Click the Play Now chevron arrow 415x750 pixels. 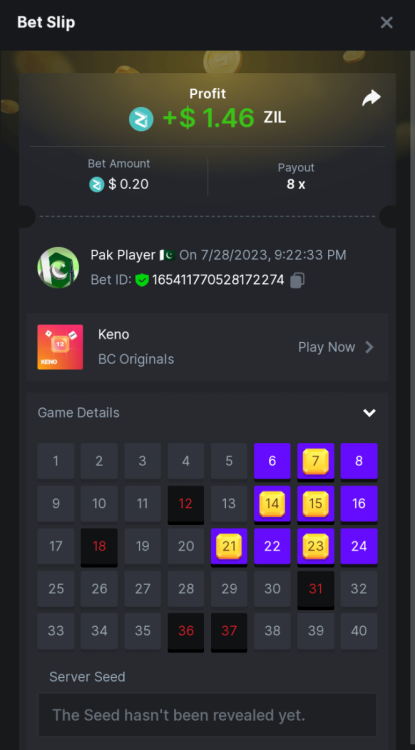[x=369, y=347]
